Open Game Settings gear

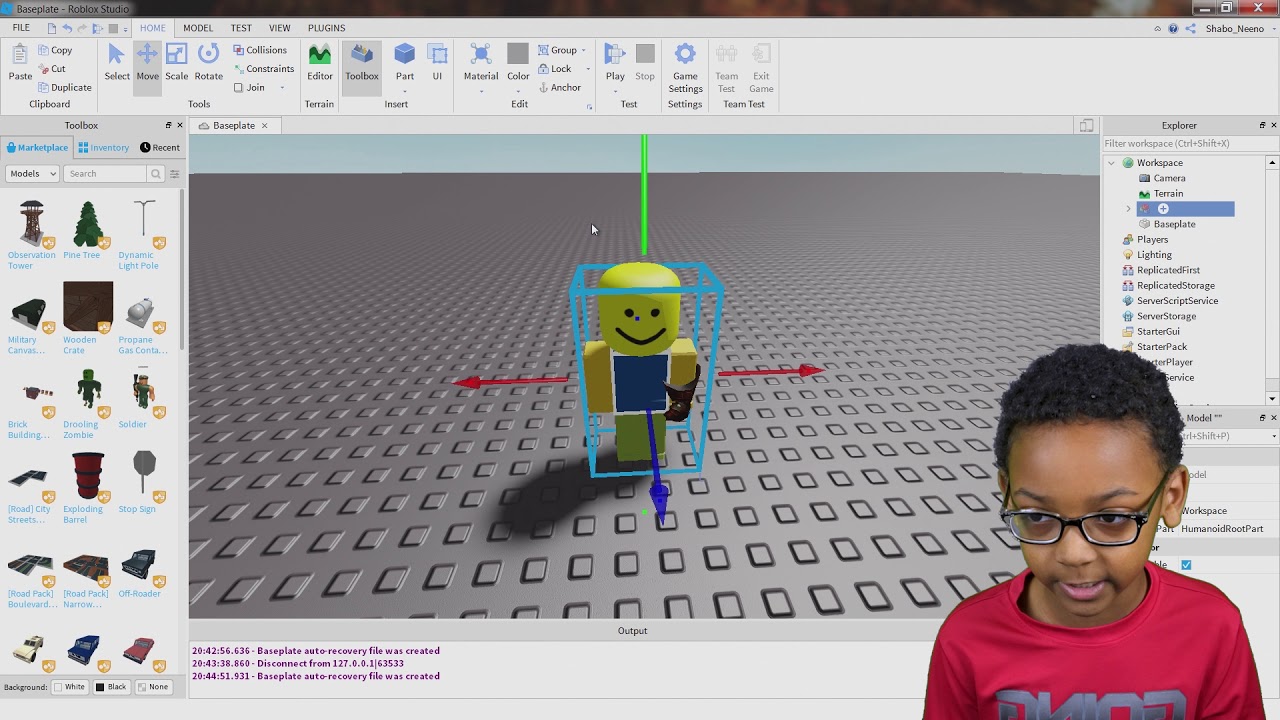[685, 62]
